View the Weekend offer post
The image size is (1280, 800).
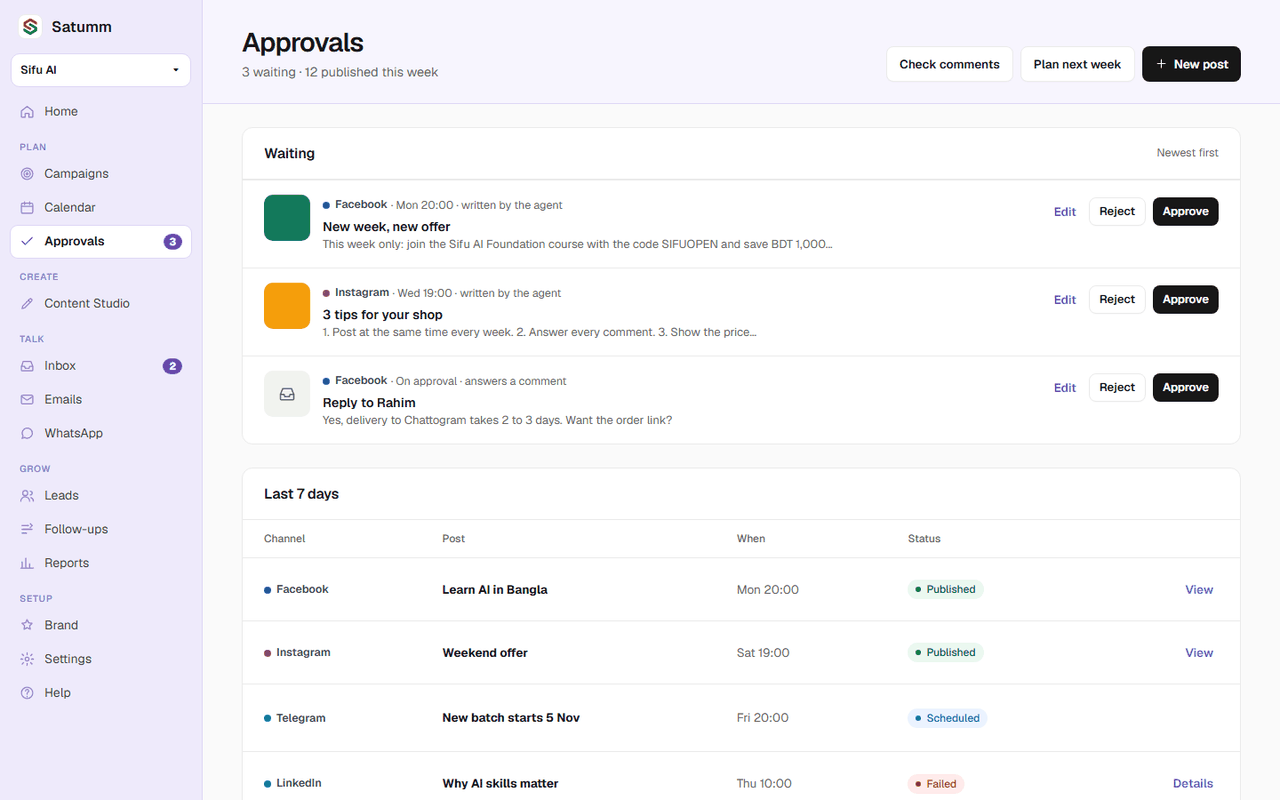[1199, 653]
